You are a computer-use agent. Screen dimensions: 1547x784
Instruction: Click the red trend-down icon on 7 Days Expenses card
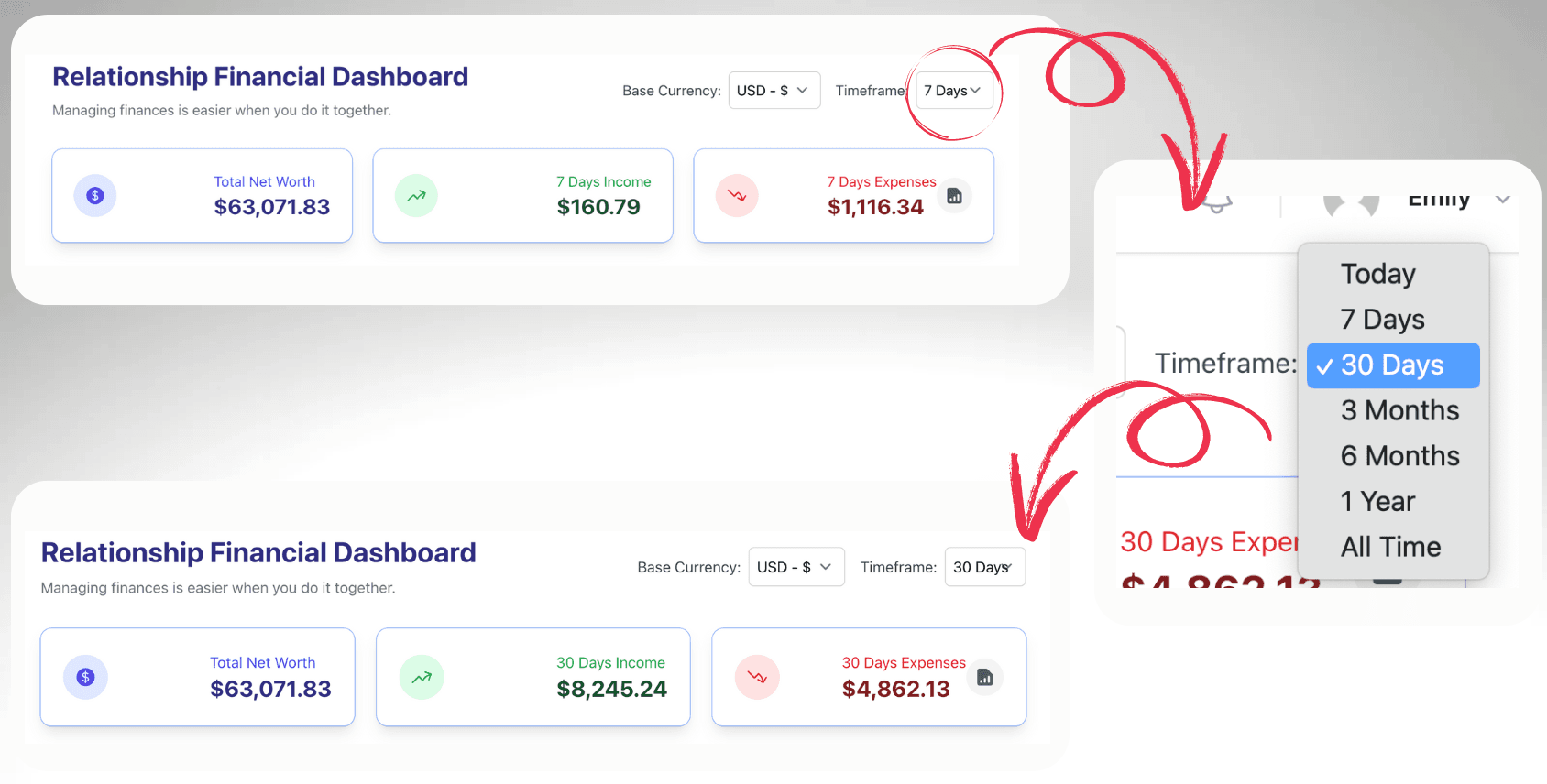[737, 196]
